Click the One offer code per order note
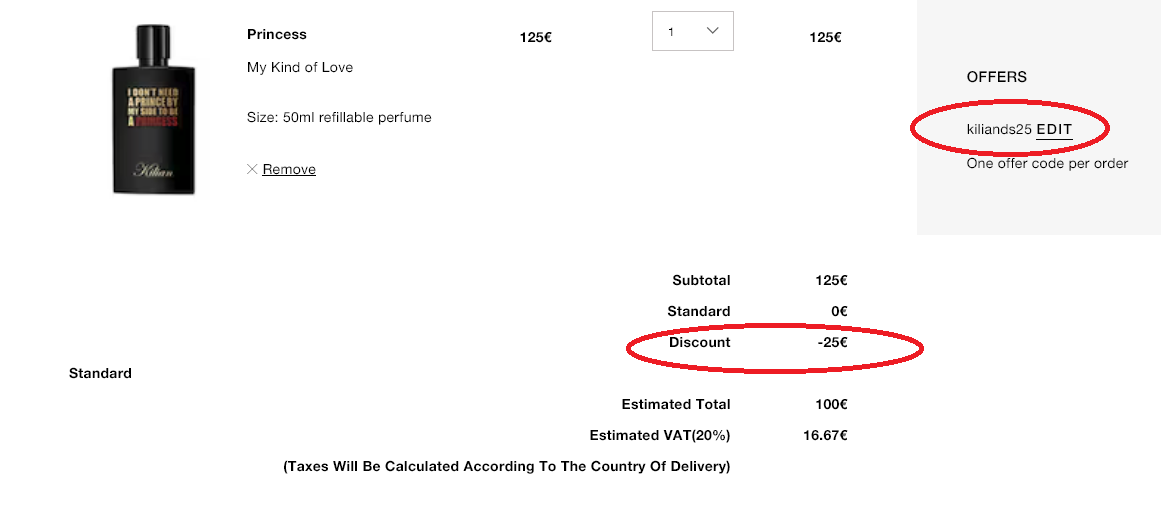The width and height of the screenshot is (1162, 521). [x=1047, y=163]
